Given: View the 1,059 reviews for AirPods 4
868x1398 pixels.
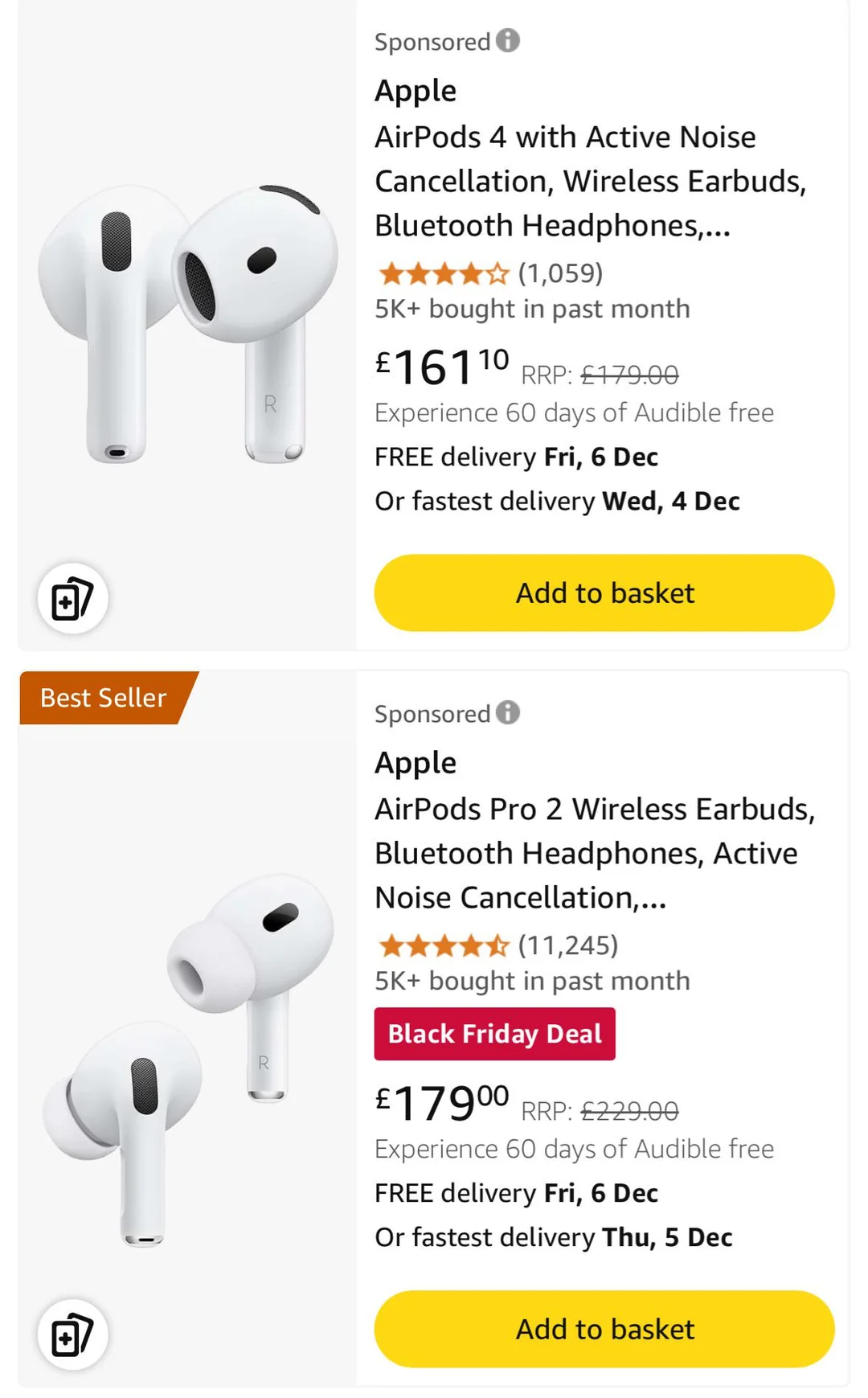Looking at the screenshot, I should click(560, 274).
